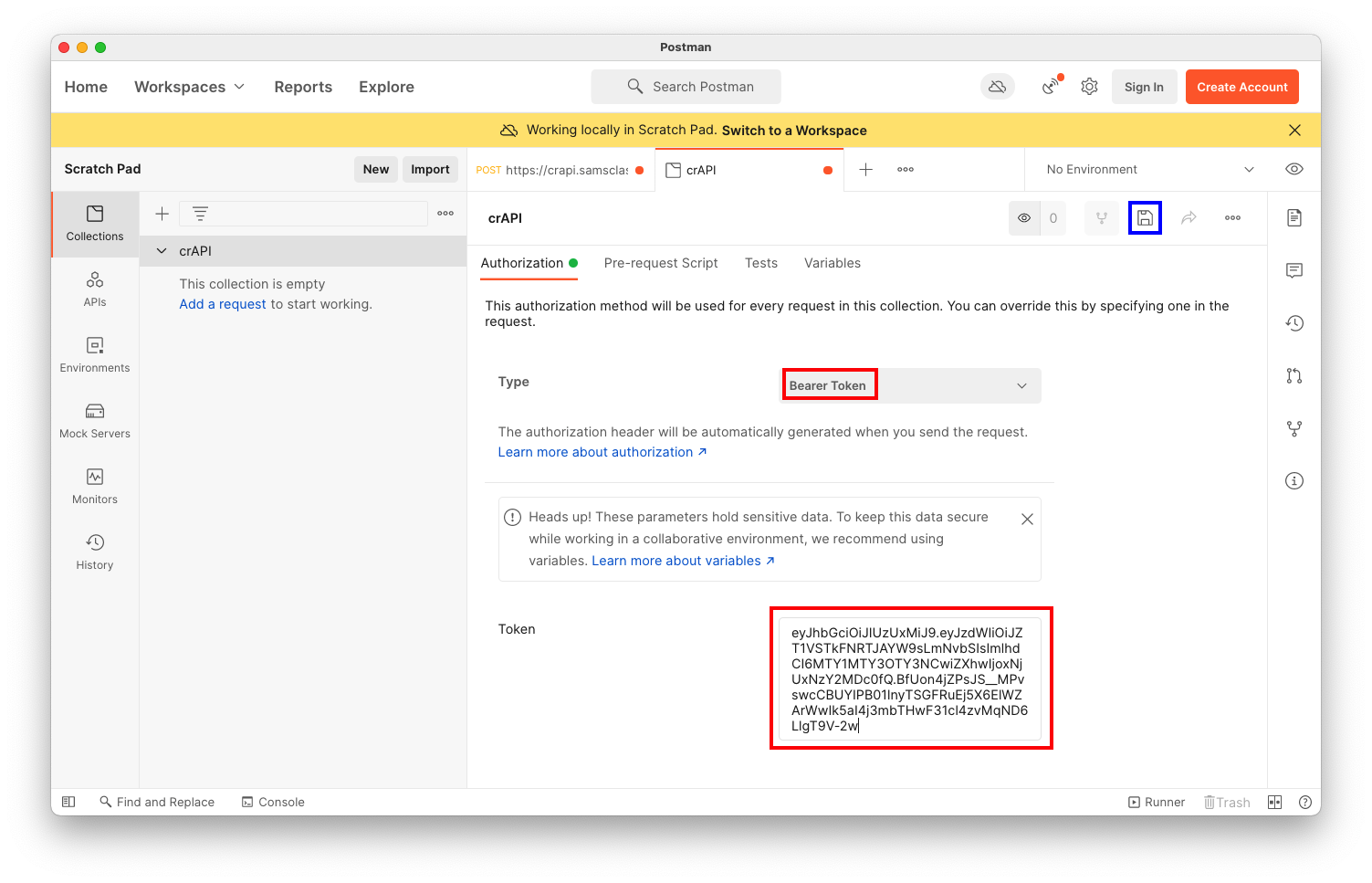Open the Environments sidebar panel
The height and width of the screenshot is (883, 1372).
pos(95,355)
